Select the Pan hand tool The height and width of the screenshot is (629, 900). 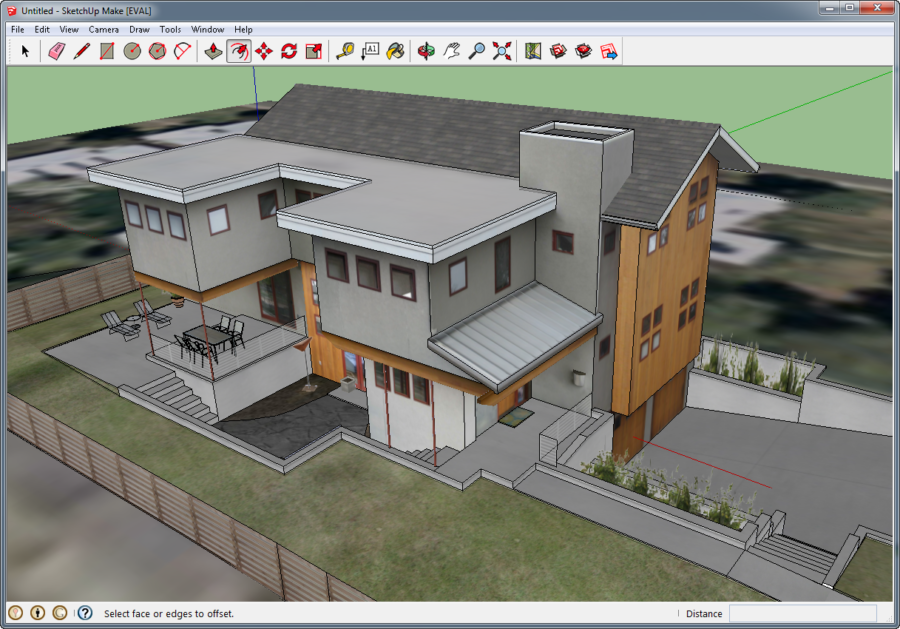click(452, 51)
